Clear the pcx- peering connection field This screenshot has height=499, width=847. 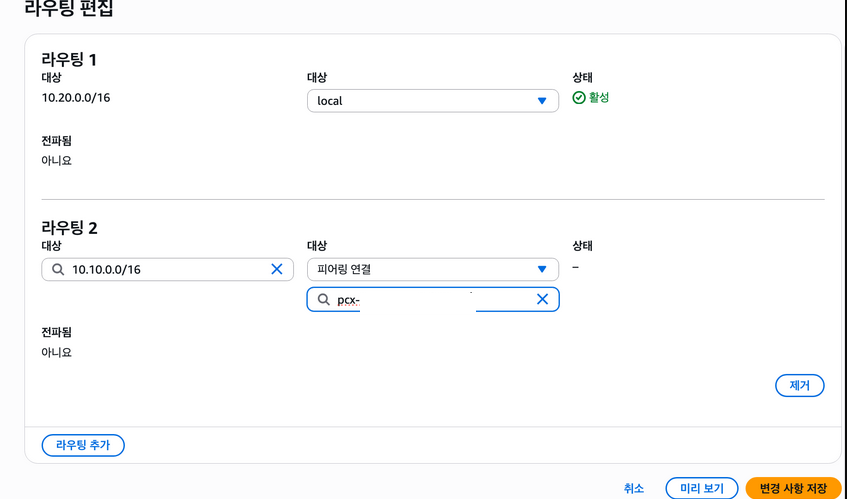click(x=542, y=299)
